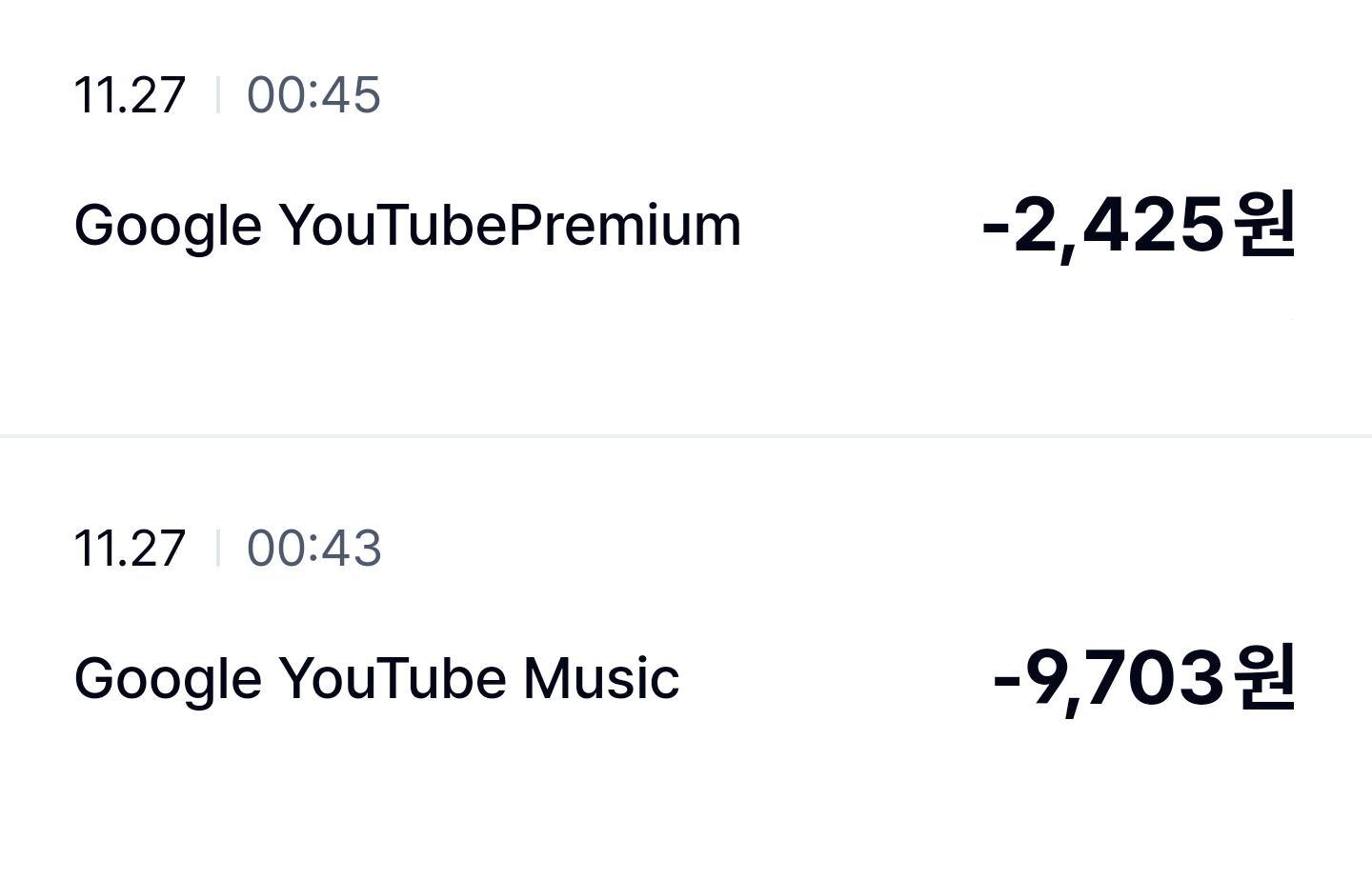The height and width of the screenshot is (880, 1372).
Task: Open the Google YouTubePremium transaction
Action: [x=407, y=226]
